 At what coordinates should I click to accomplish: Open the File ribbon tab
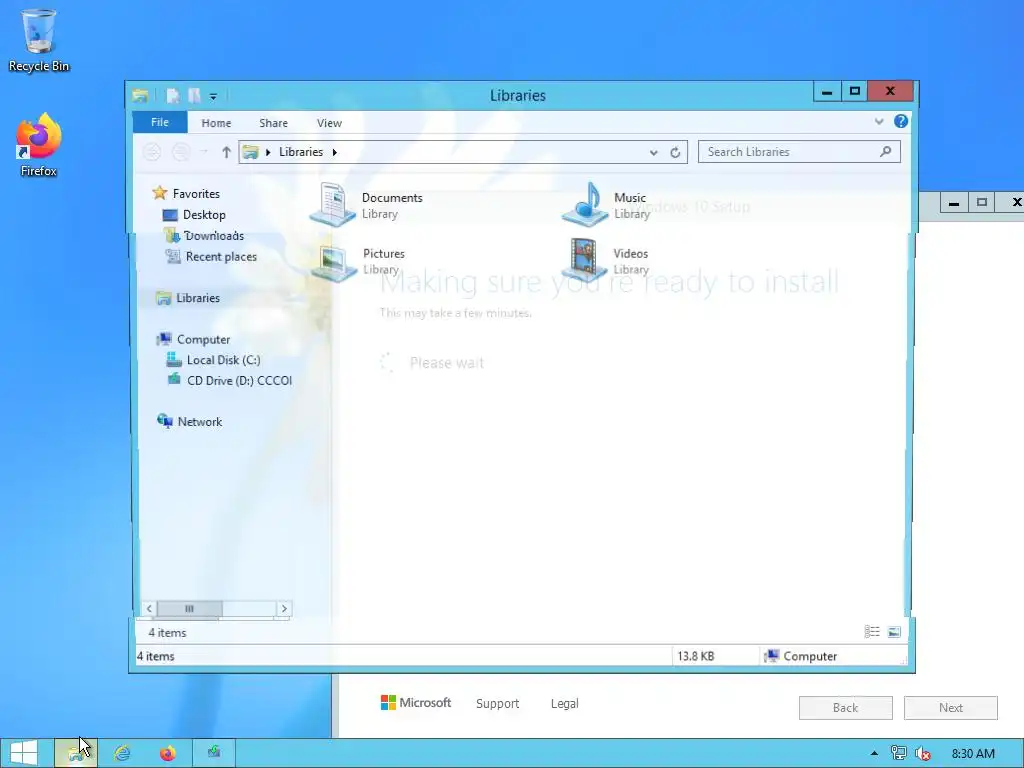[160, 122]
